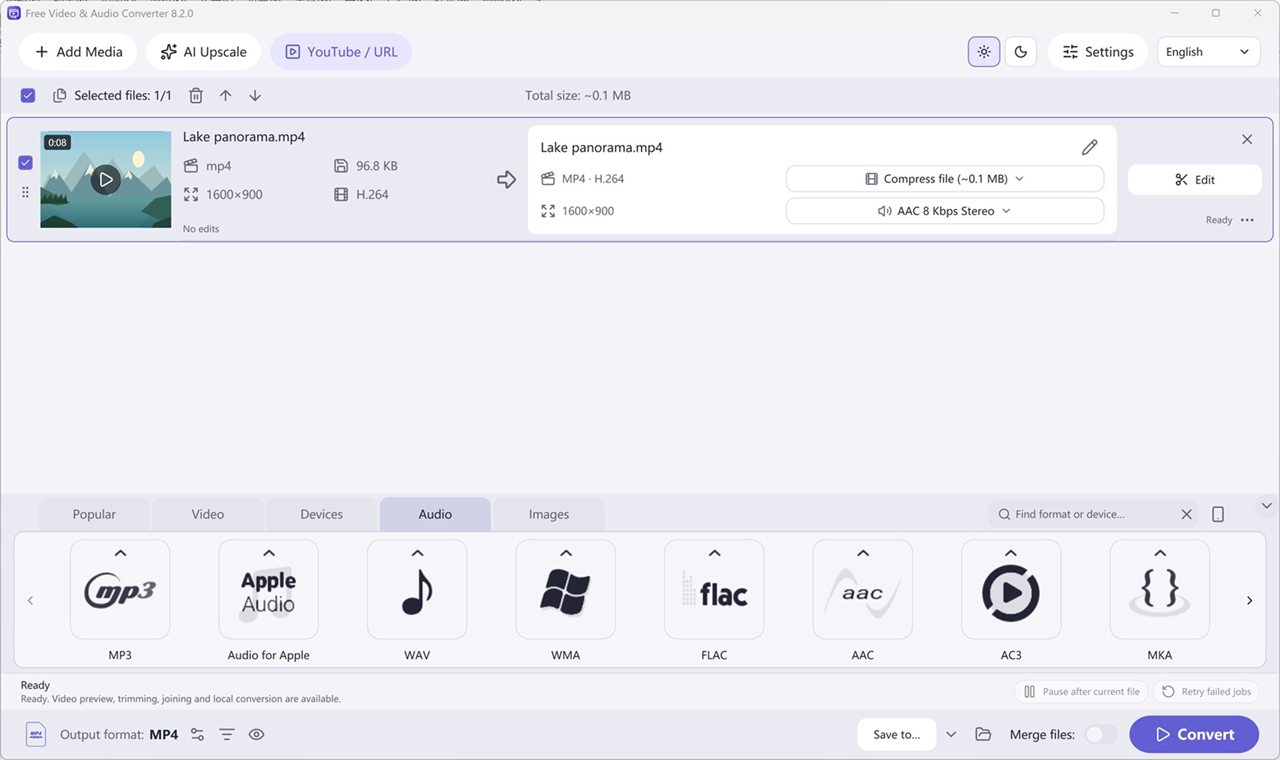Screen dimensions: 1280x760
Task: Switch to dark theme
Action: point(1020,52)
